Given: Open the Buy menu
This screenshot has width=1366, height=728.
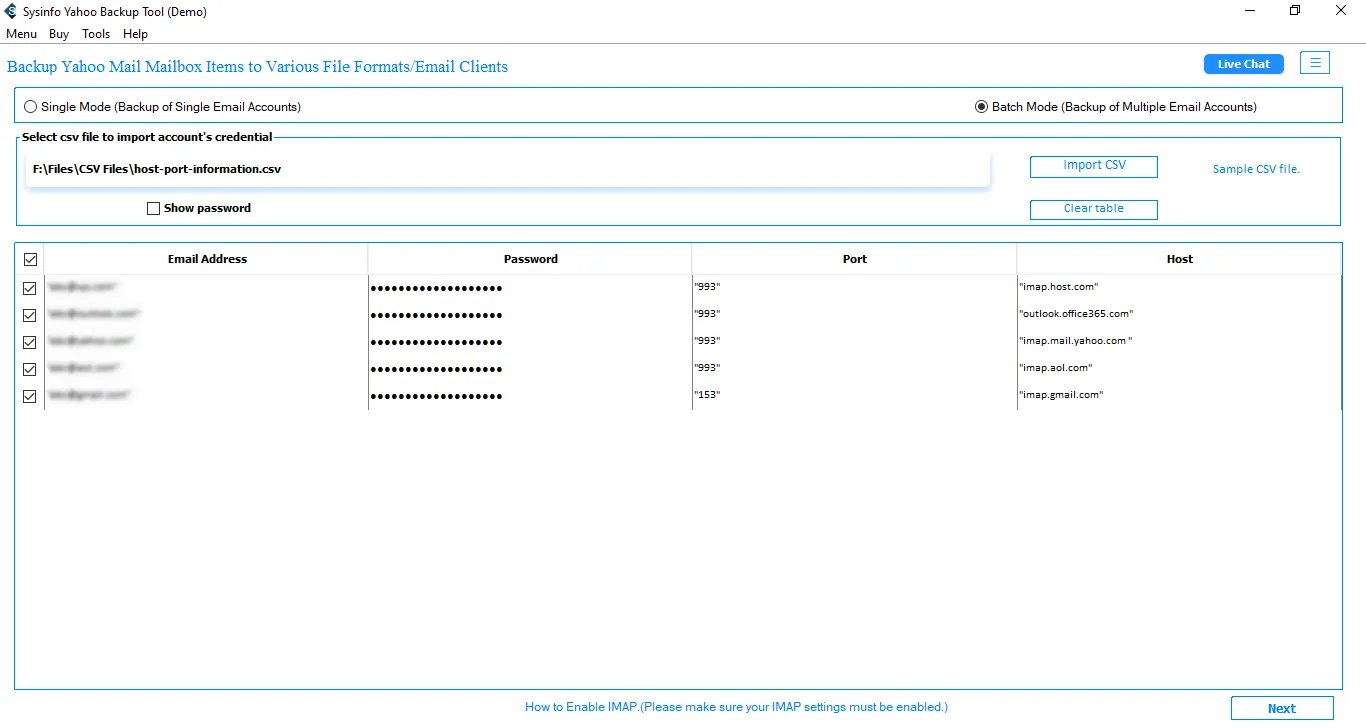Looking at the screenshot, I should click(x=59, y=34).
